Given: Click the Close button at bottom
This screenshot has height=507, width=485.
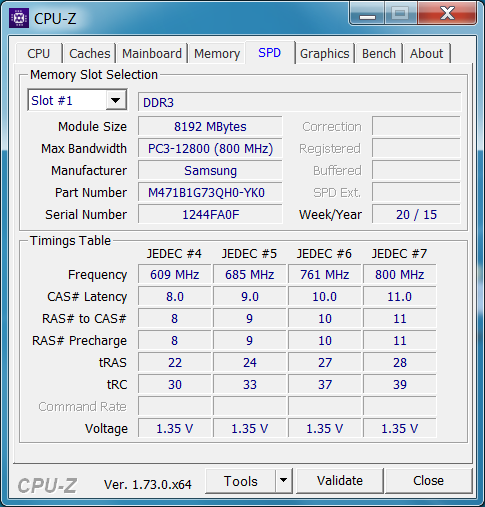Looking at the screenshot, I should click(428, 480).
